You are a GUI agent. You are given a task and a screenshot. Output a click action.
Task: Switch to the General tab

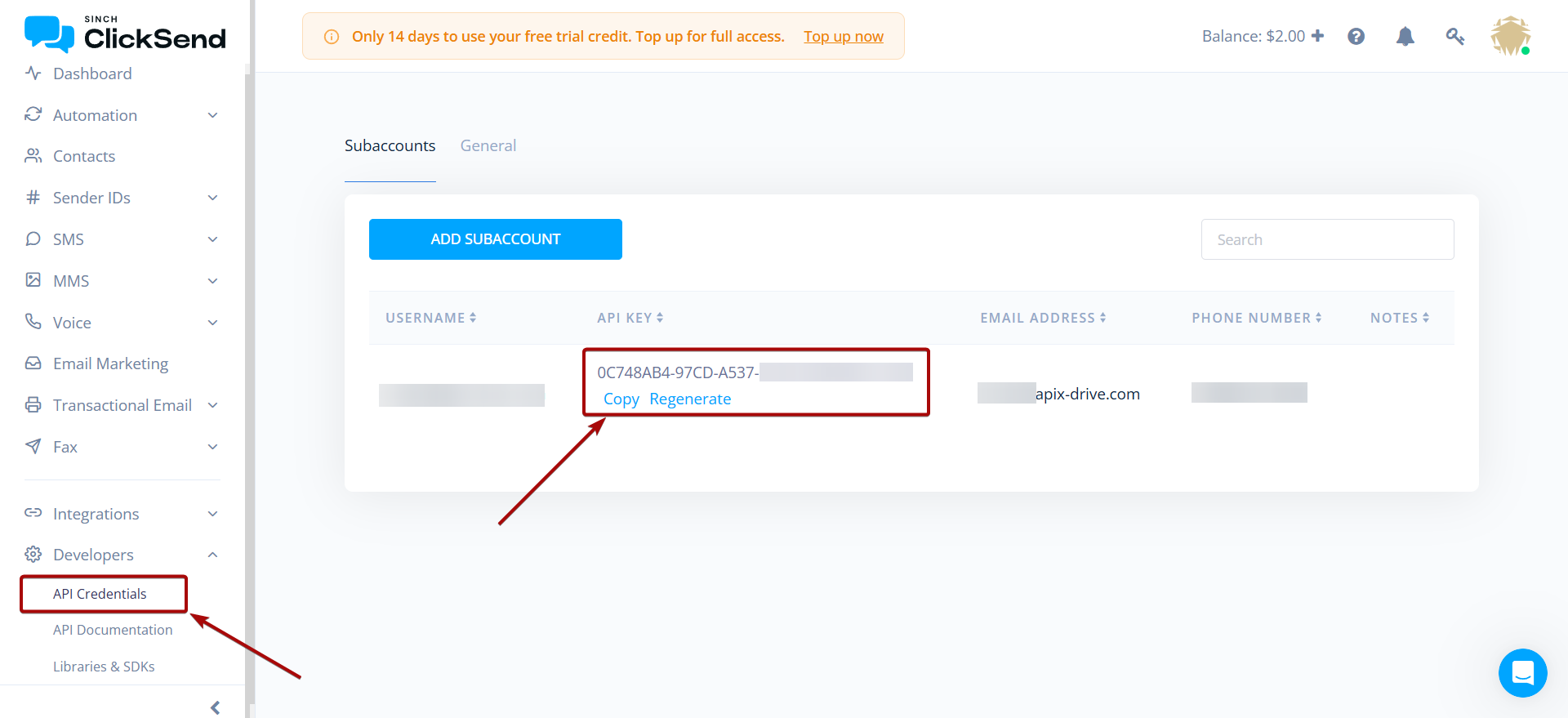[x=488, y=145]
